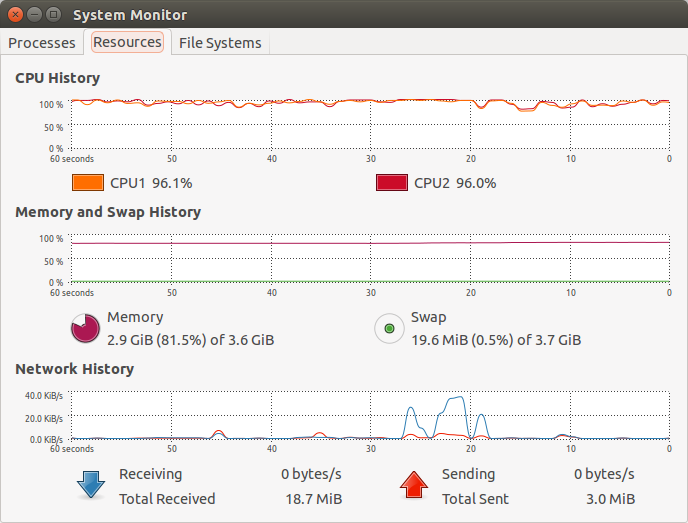This screenshot has height=523, width=688.
Task: Click the red Sending up-arrow icon
Action: [414, 484]
